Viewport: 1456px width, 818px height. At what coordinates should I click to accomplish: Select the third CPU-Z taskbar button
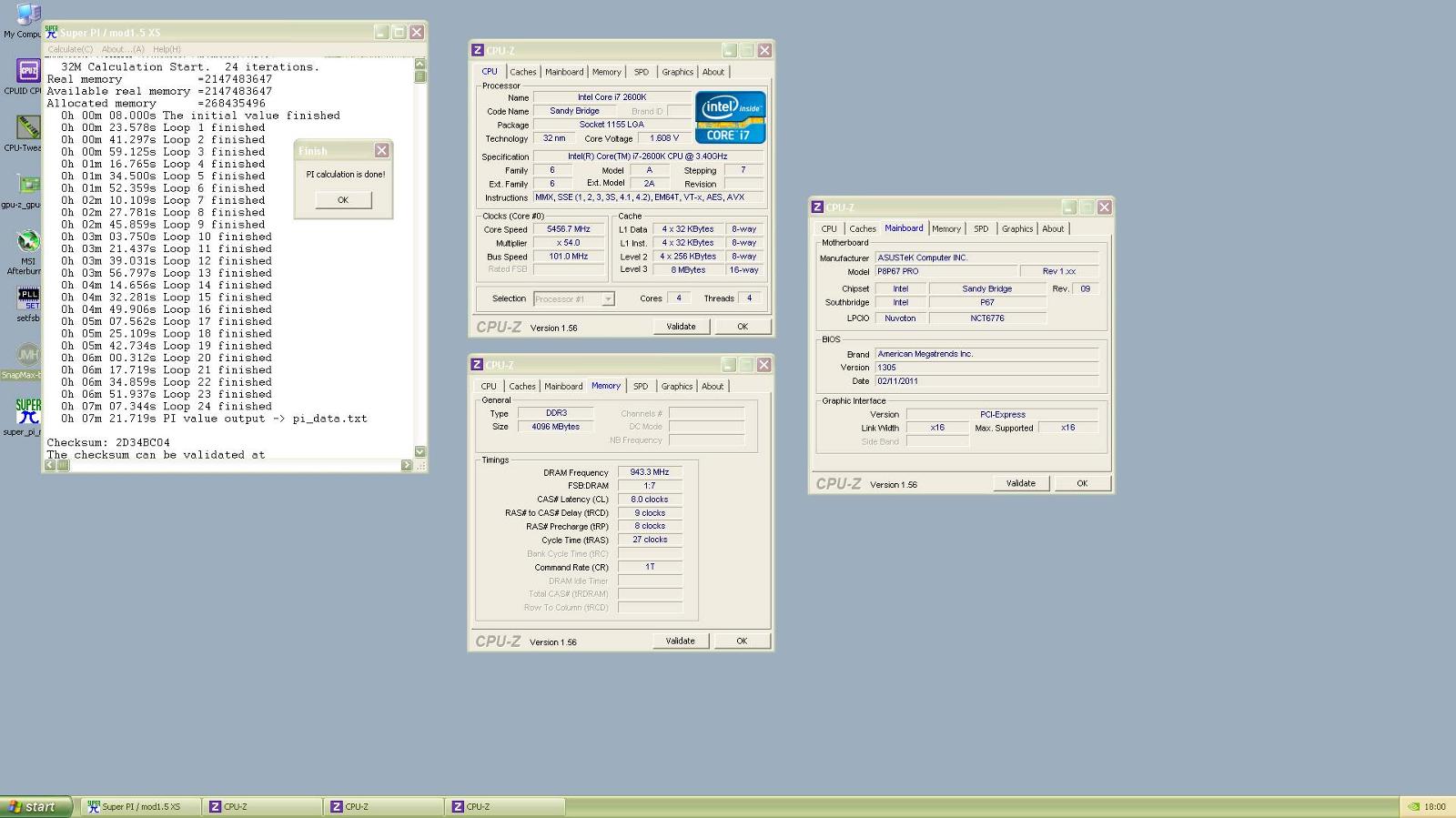pyautogui.click(x=506, y=806)
